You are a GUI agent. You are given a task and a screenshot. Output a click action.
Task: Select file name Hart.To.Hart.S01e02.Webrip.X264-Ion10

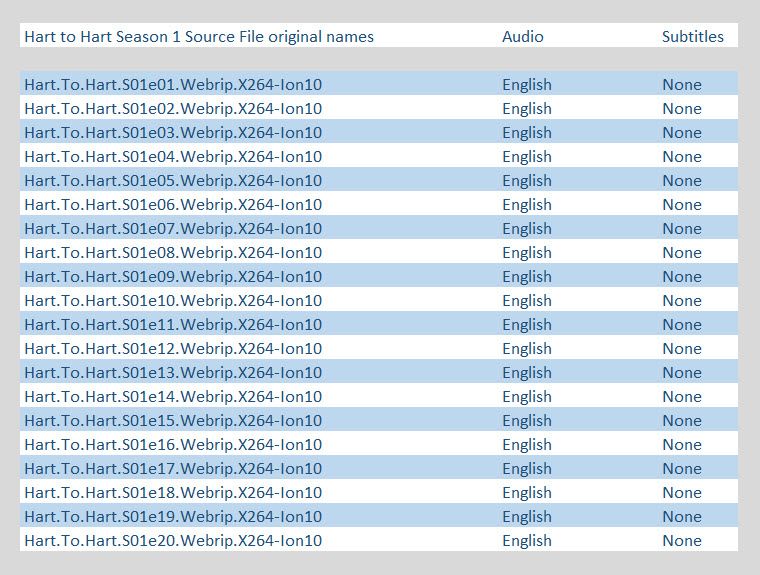point(173,109)
